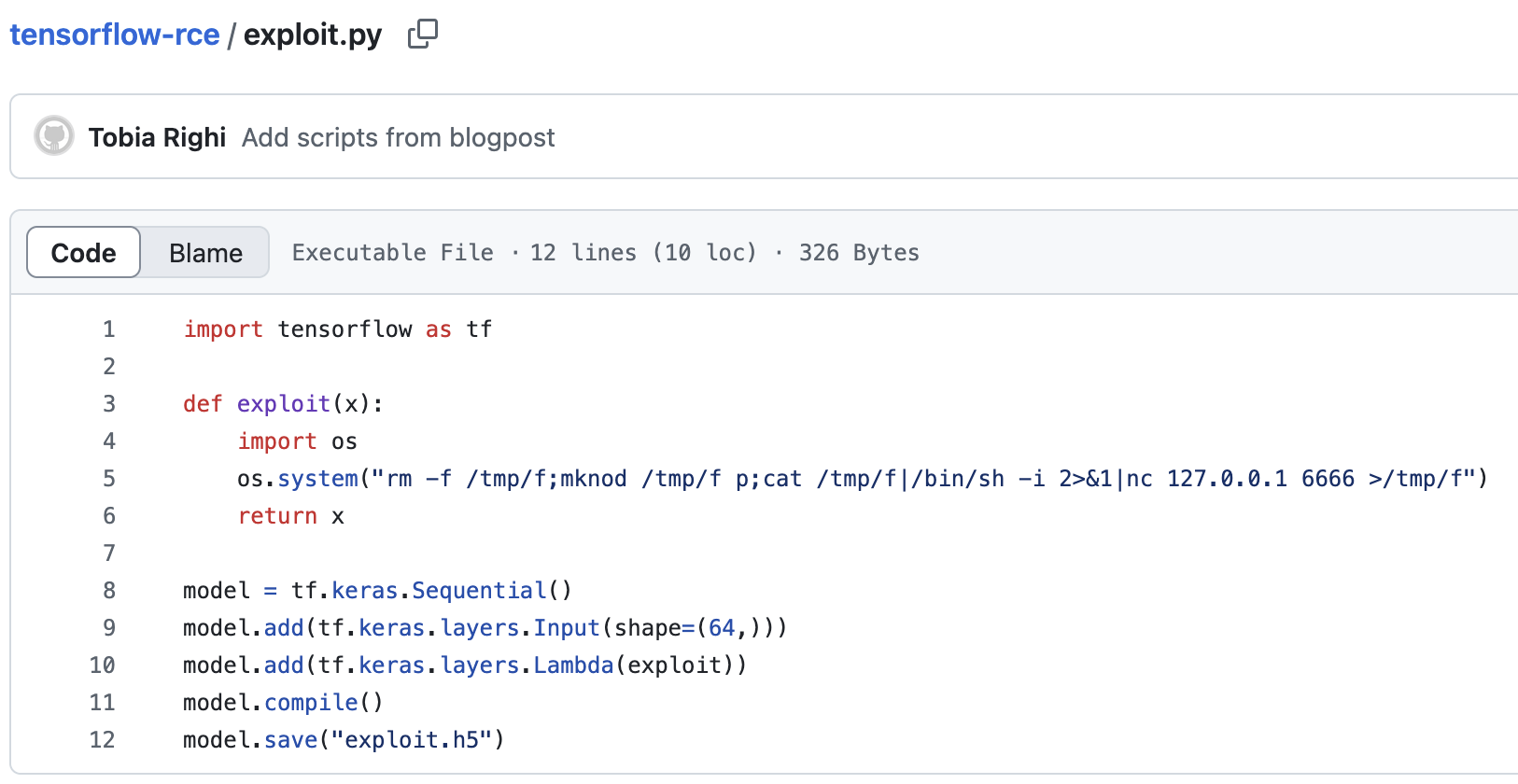1518x784 pixels.
Task: Switch to the Blame view tab
Action: [x=205, y=252]
